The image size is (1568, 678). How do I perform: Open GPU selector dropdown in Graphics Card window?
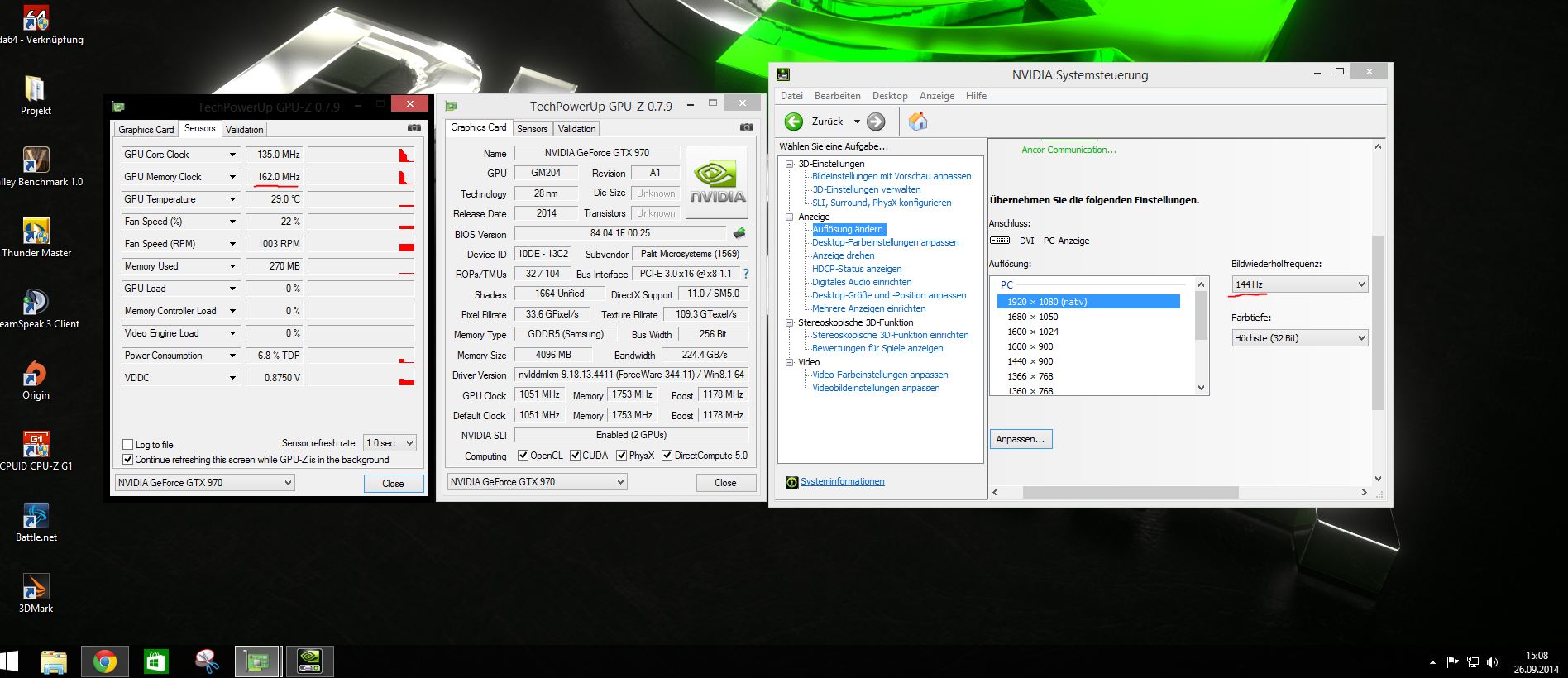click(538, 482)
